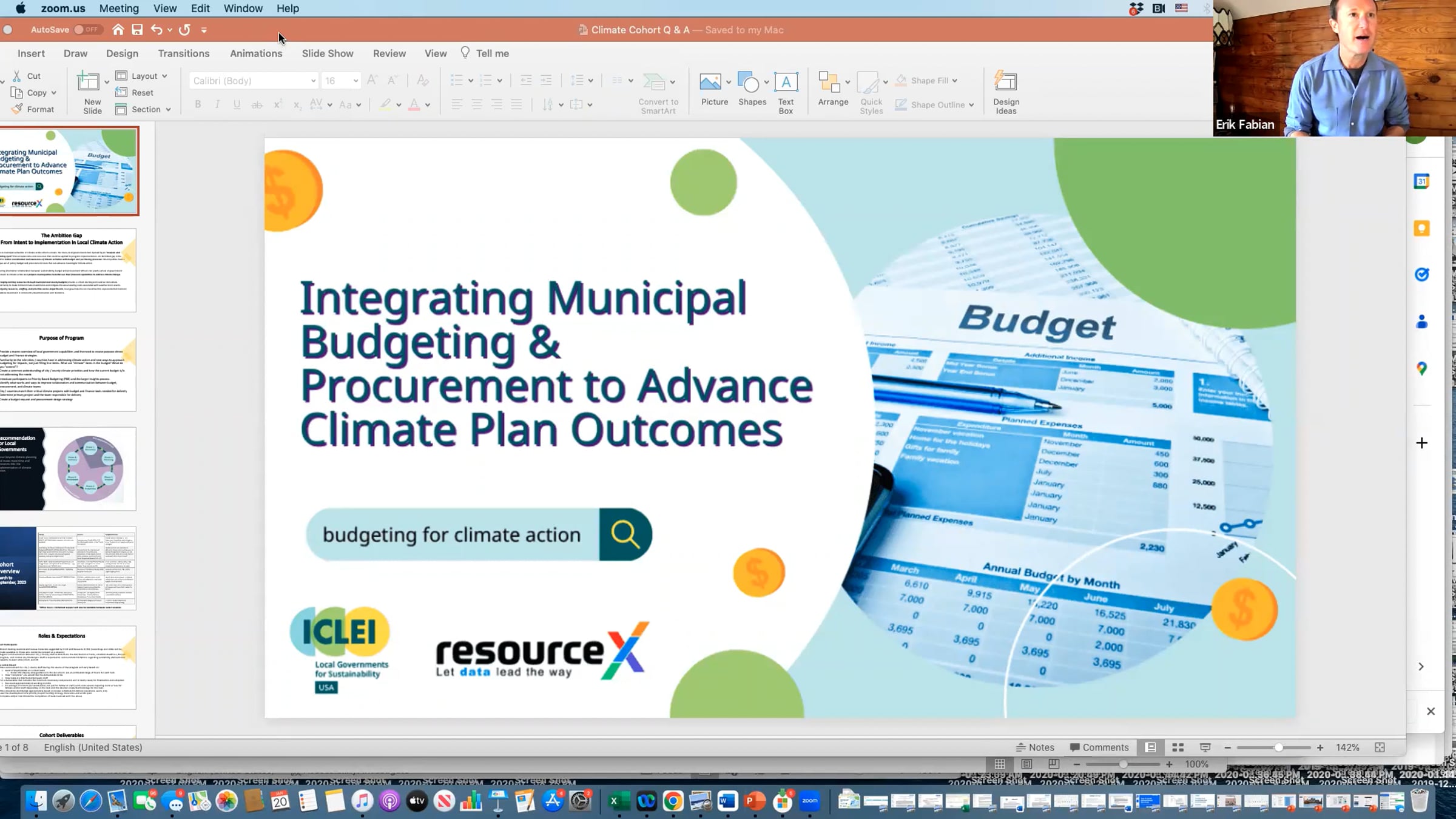Screen dimensions: 1456x819
Task: Open the Shapes gallery icon
Action: pos(749,82)
